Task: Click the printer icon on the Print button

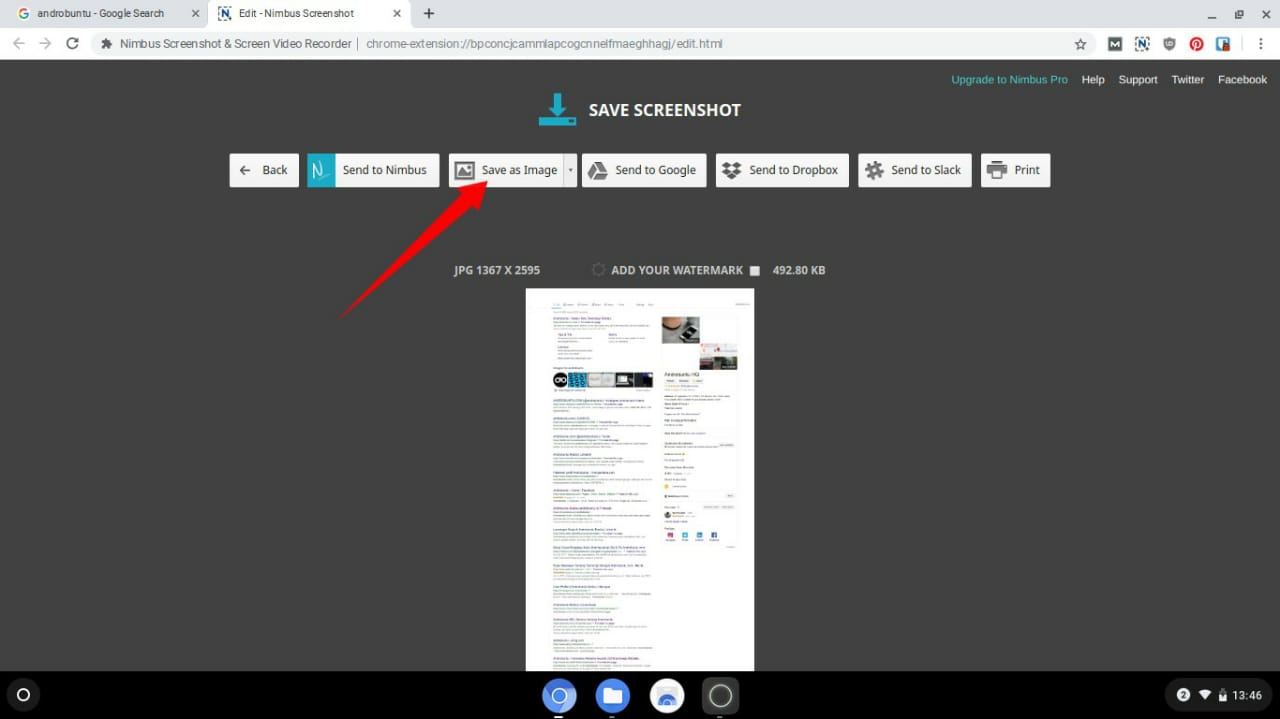Action: click(x=997, y=170)
